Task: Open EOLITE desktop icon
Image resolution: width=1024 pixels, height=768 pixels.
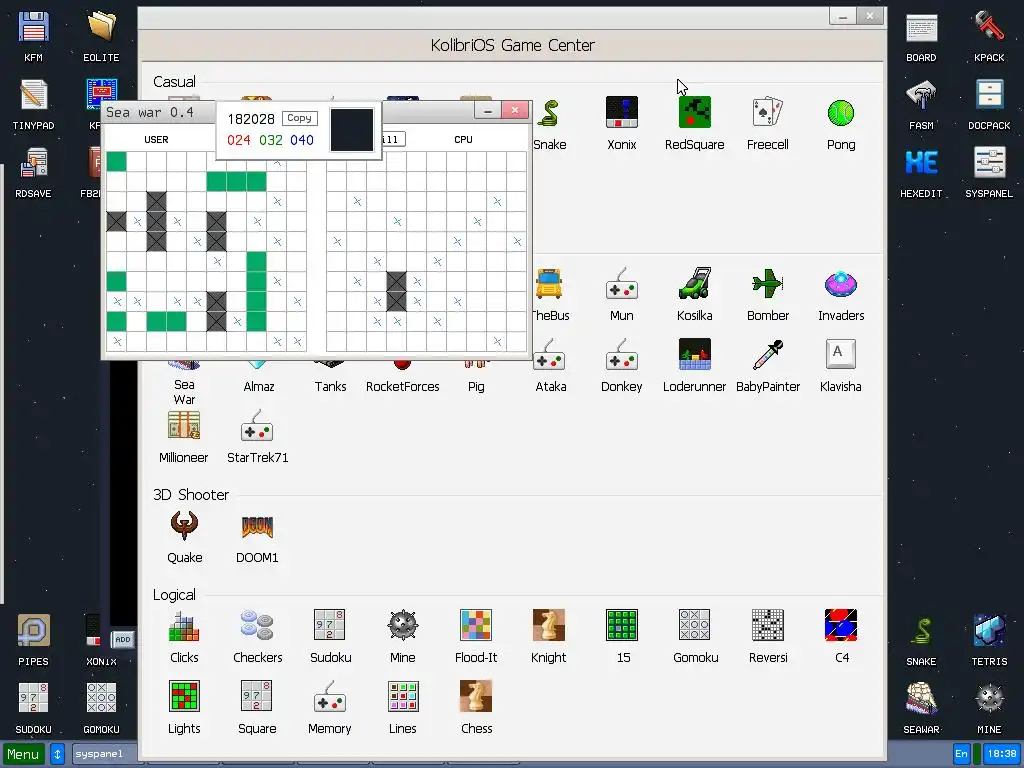Action: (101, 37)
